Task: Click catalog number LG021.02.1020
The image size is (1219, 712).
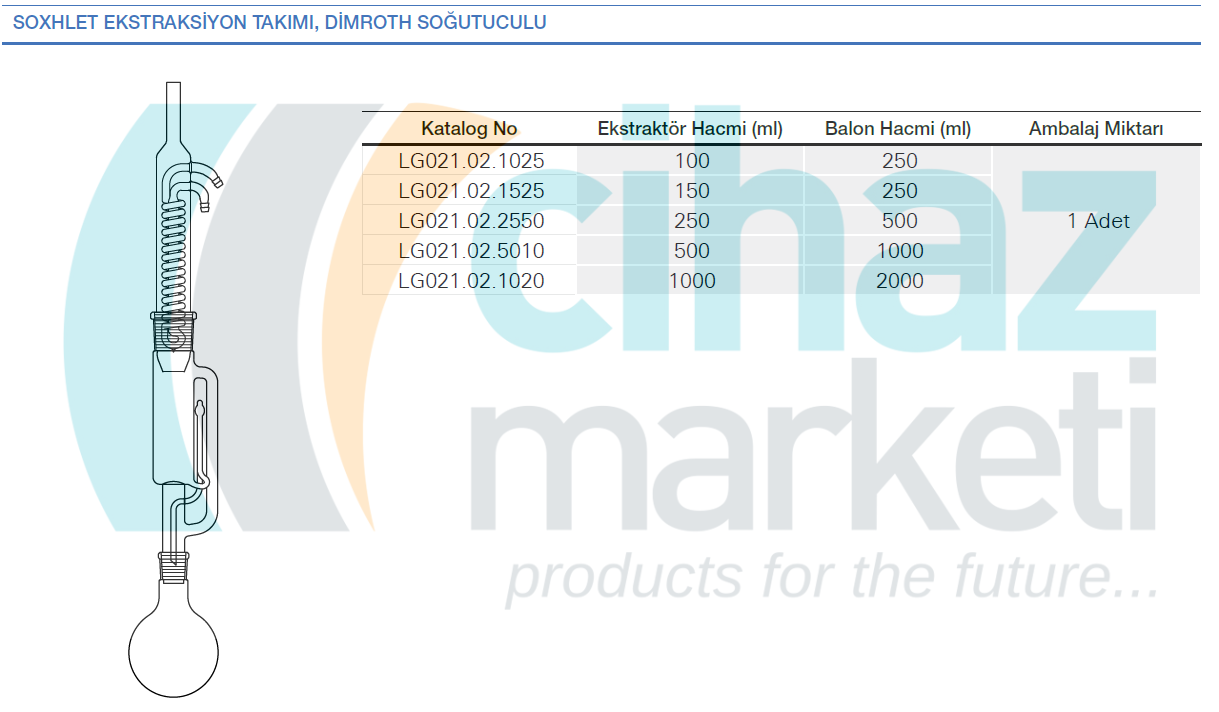Action: tap(471, 281)
